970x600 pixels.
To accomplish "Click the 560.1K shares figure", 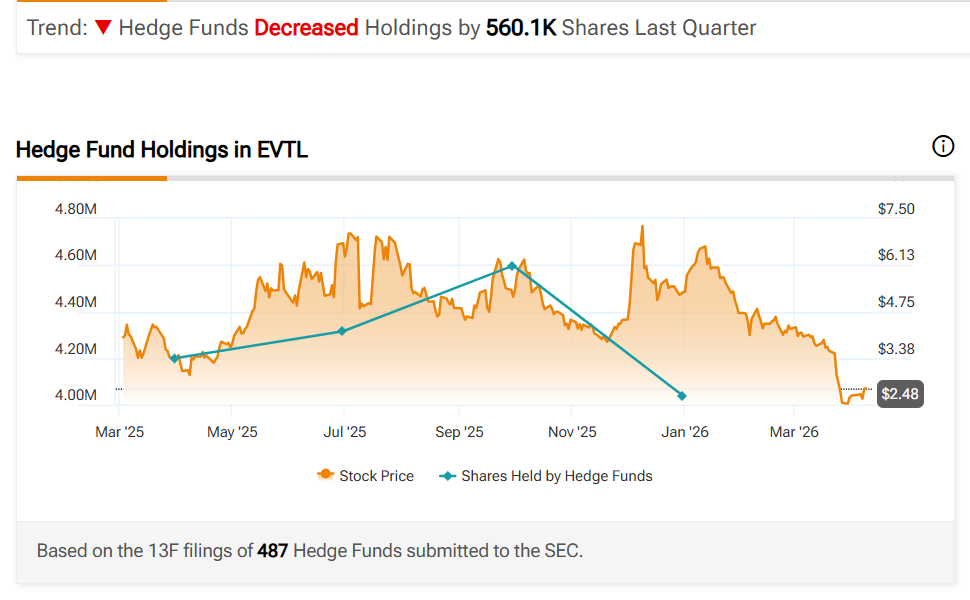I will (x=521, y=28).
